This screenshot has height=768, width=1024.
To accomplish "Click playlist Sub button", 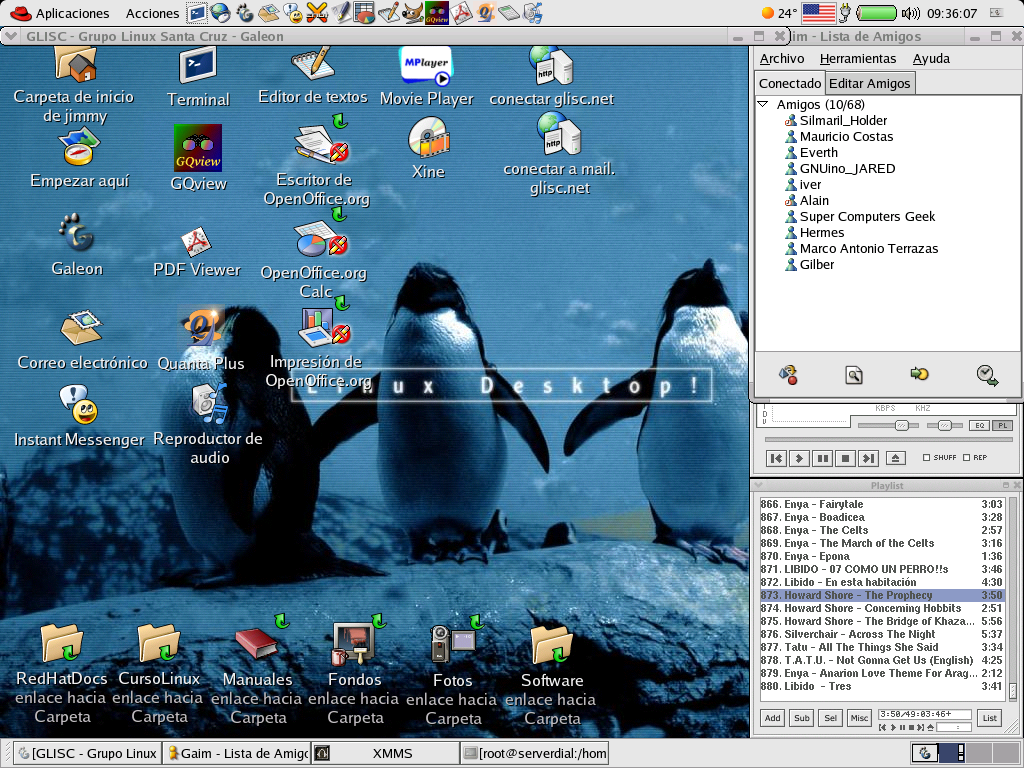I will [x=801, y=718].
